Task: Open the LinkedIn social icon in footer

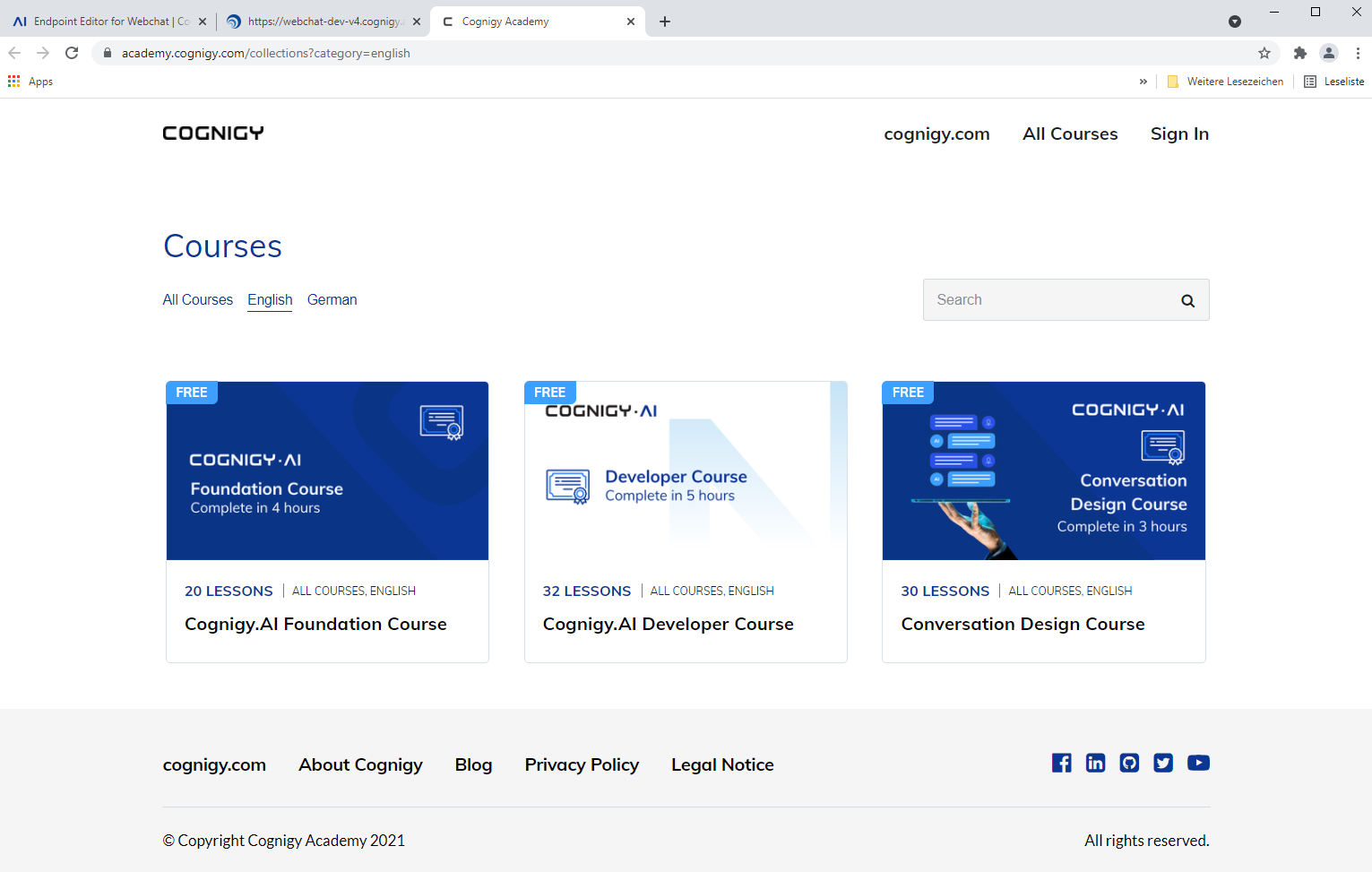Action: pyautogui.click(x=1095, y=763)
